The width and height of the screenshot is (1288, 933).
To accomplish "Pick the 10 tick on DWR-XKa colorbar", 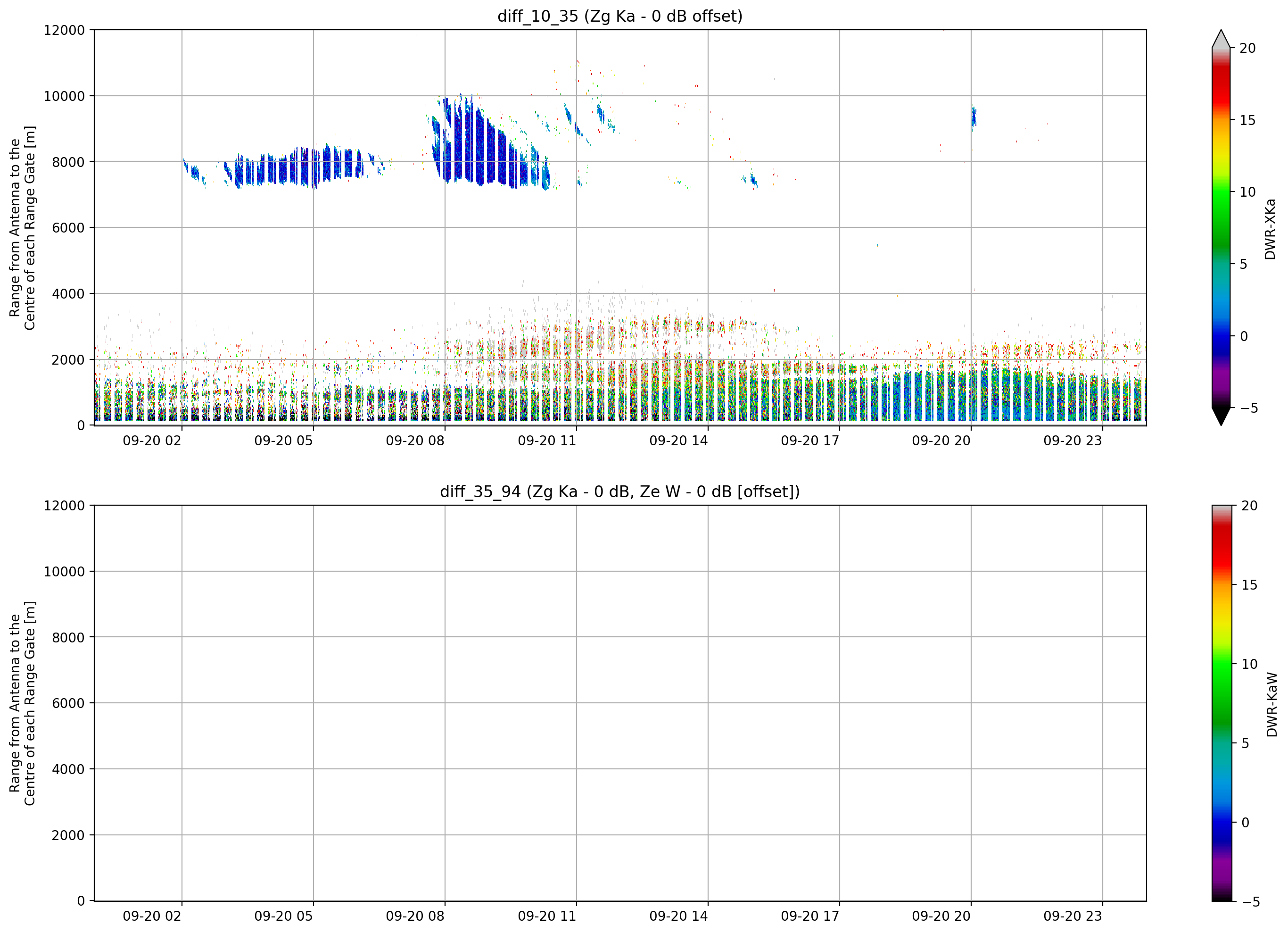I will click(x=1247, y=192).
